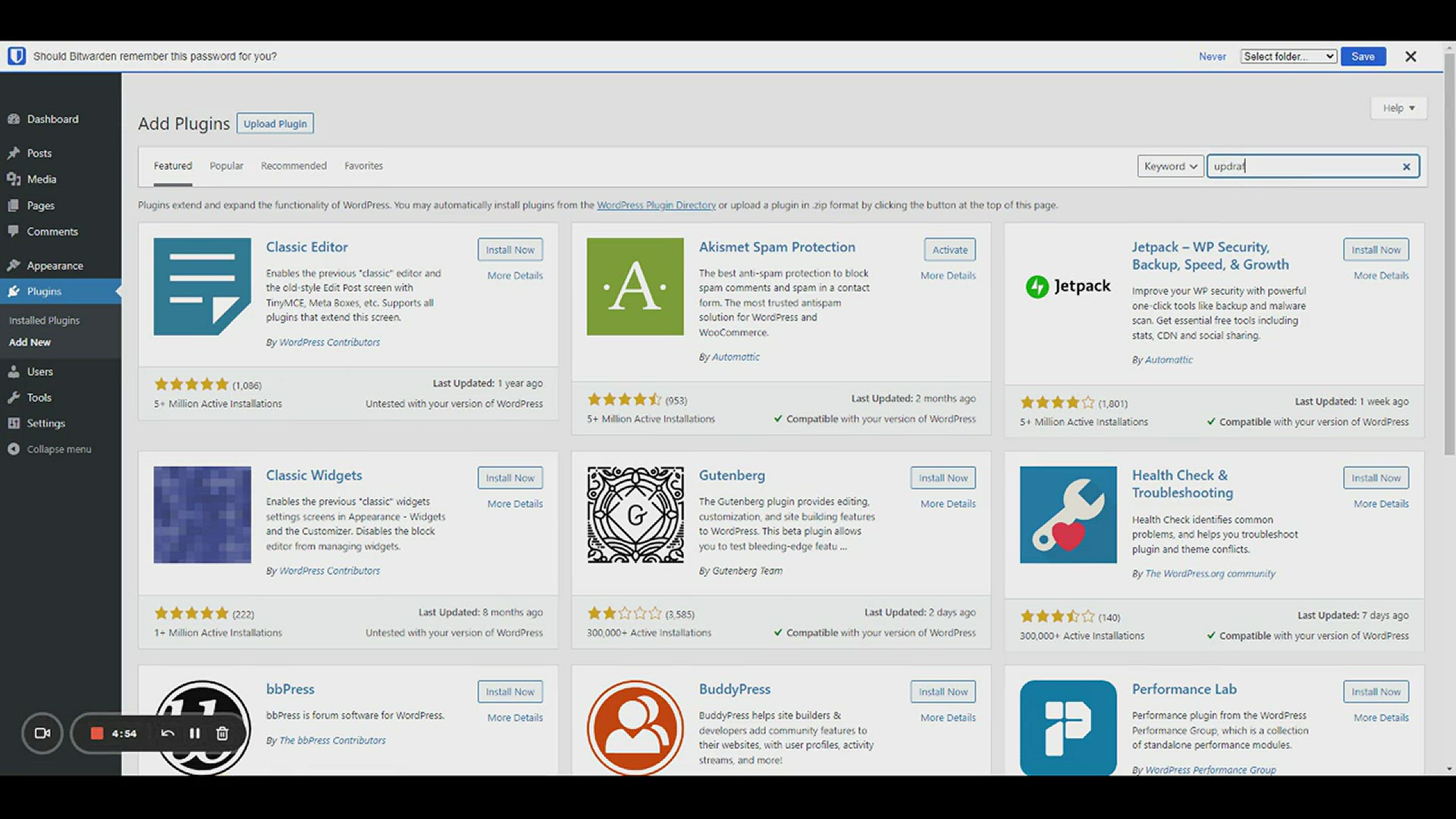1456x819 pixels.
Task: Switch to the Popular tab
Action: click(227, 166)
